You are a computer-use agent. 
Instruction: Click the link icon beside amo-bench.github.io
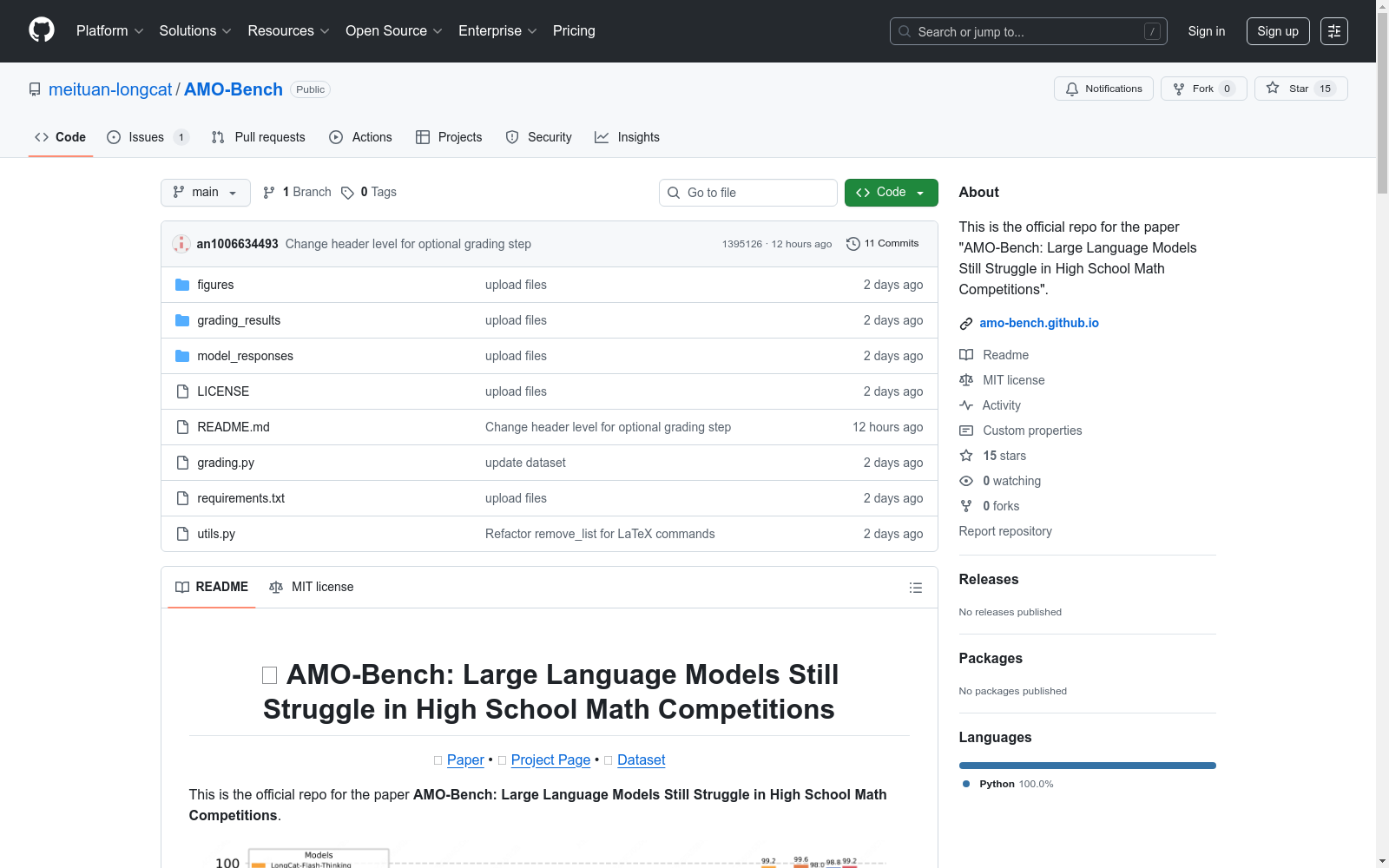pos(966,324)
